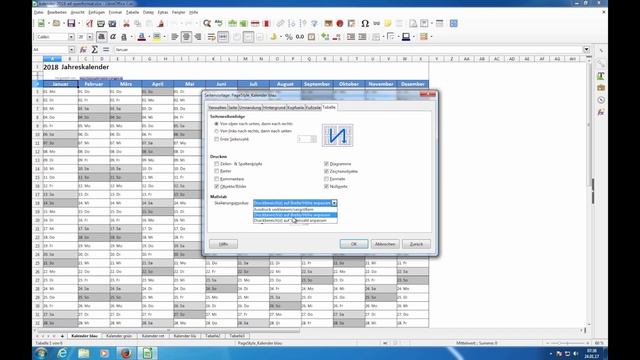
Task: Export directly as PDF icon
Action: pos(89,23)
